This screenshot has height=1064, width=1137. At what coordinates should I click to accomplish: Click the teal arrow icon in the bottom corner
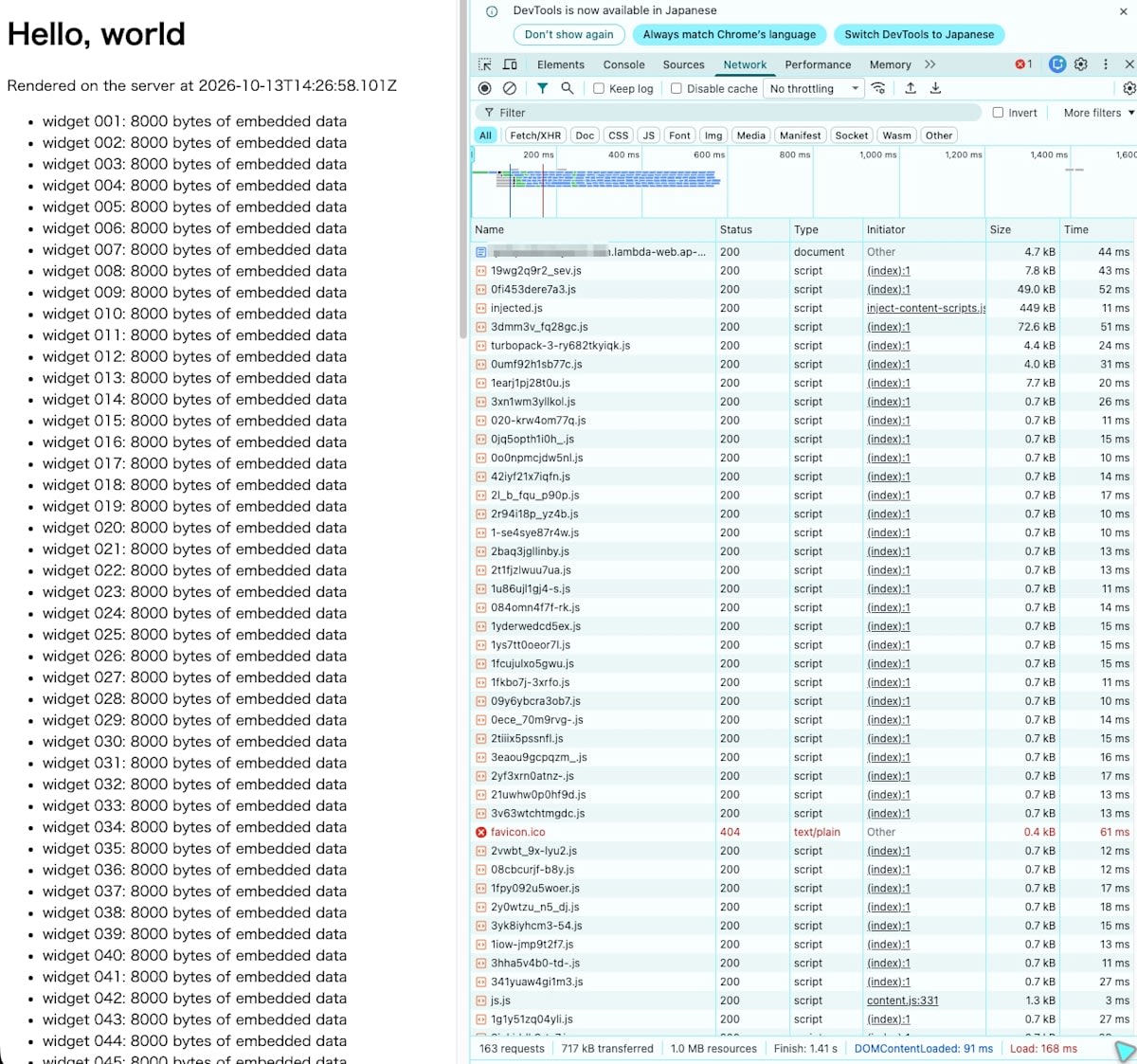click(x=1125, y=1051)
